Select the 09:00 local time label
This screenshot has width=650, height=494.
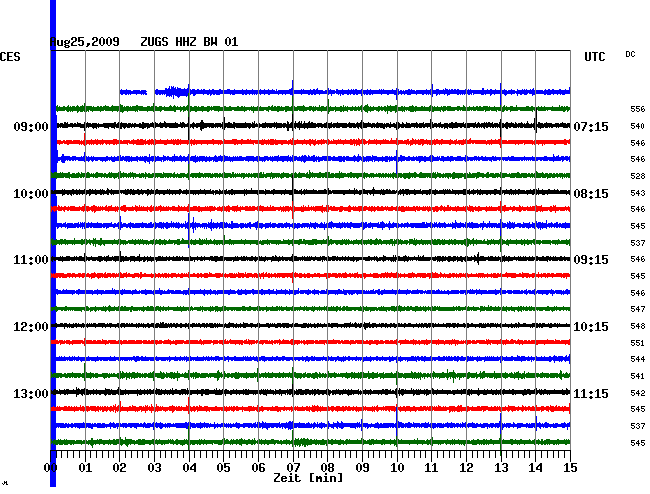tap(31, 127)
